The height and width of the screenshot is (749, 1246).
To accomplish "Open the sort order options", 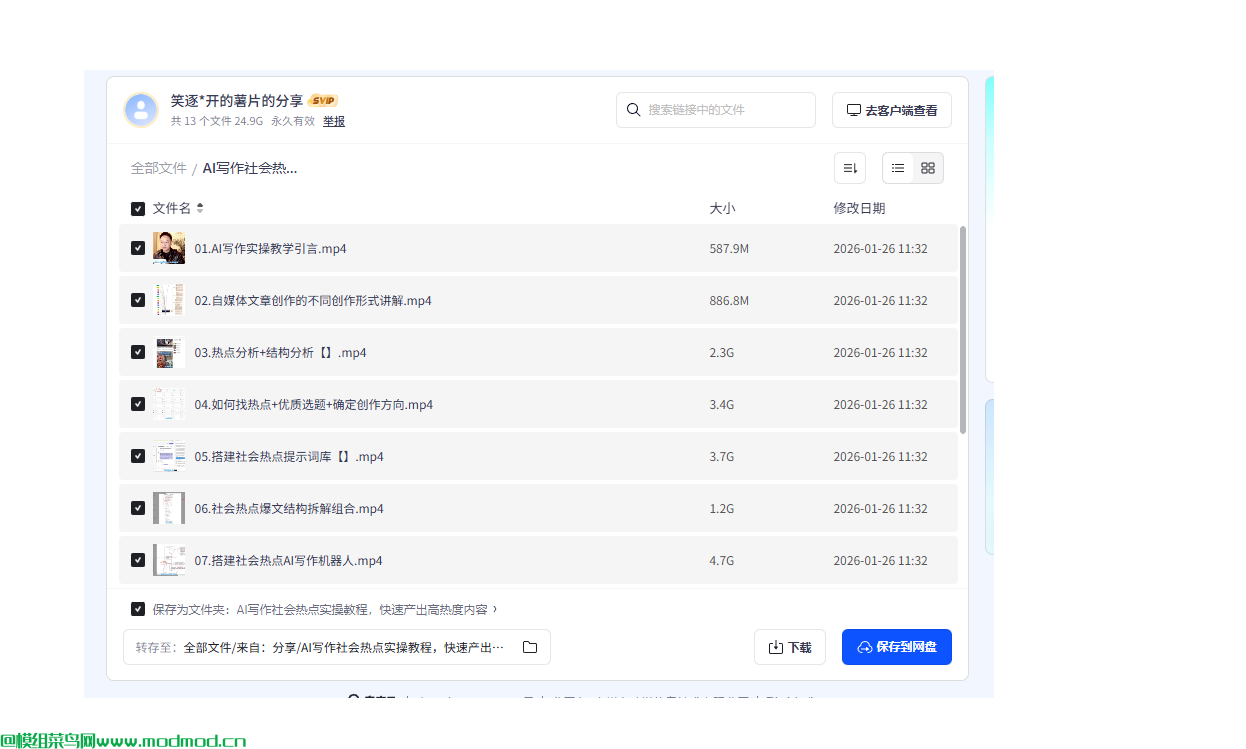I will tap(849, 168).
